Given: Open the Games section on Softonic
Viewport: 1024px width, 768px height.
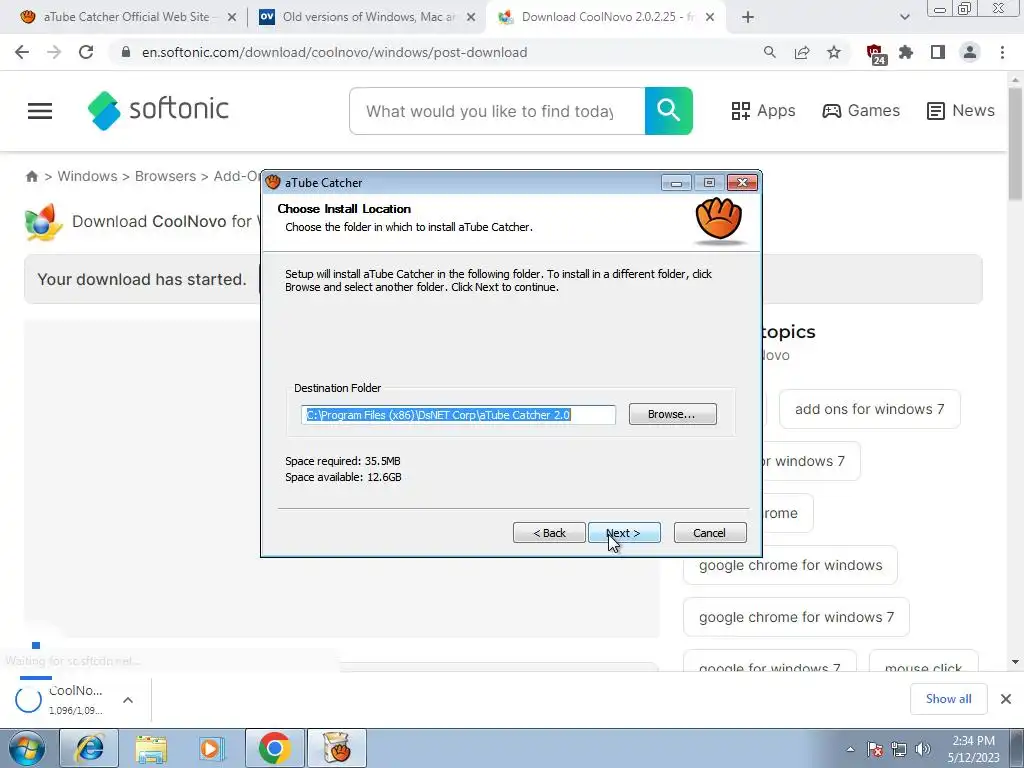Looking at the screenshot, I should click(x=861, y=110).
